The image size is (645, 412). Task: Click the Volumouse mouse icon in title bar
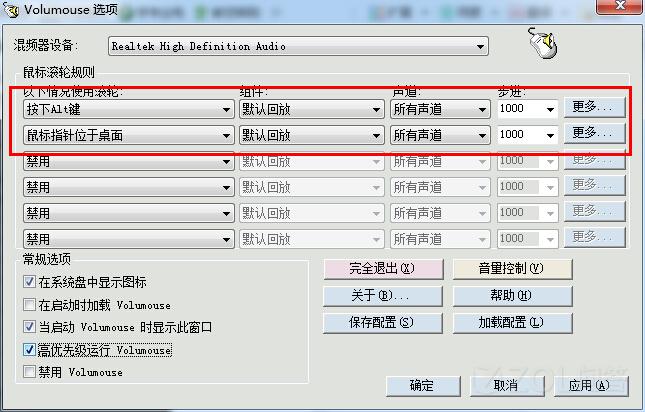[x=11, y=10]
